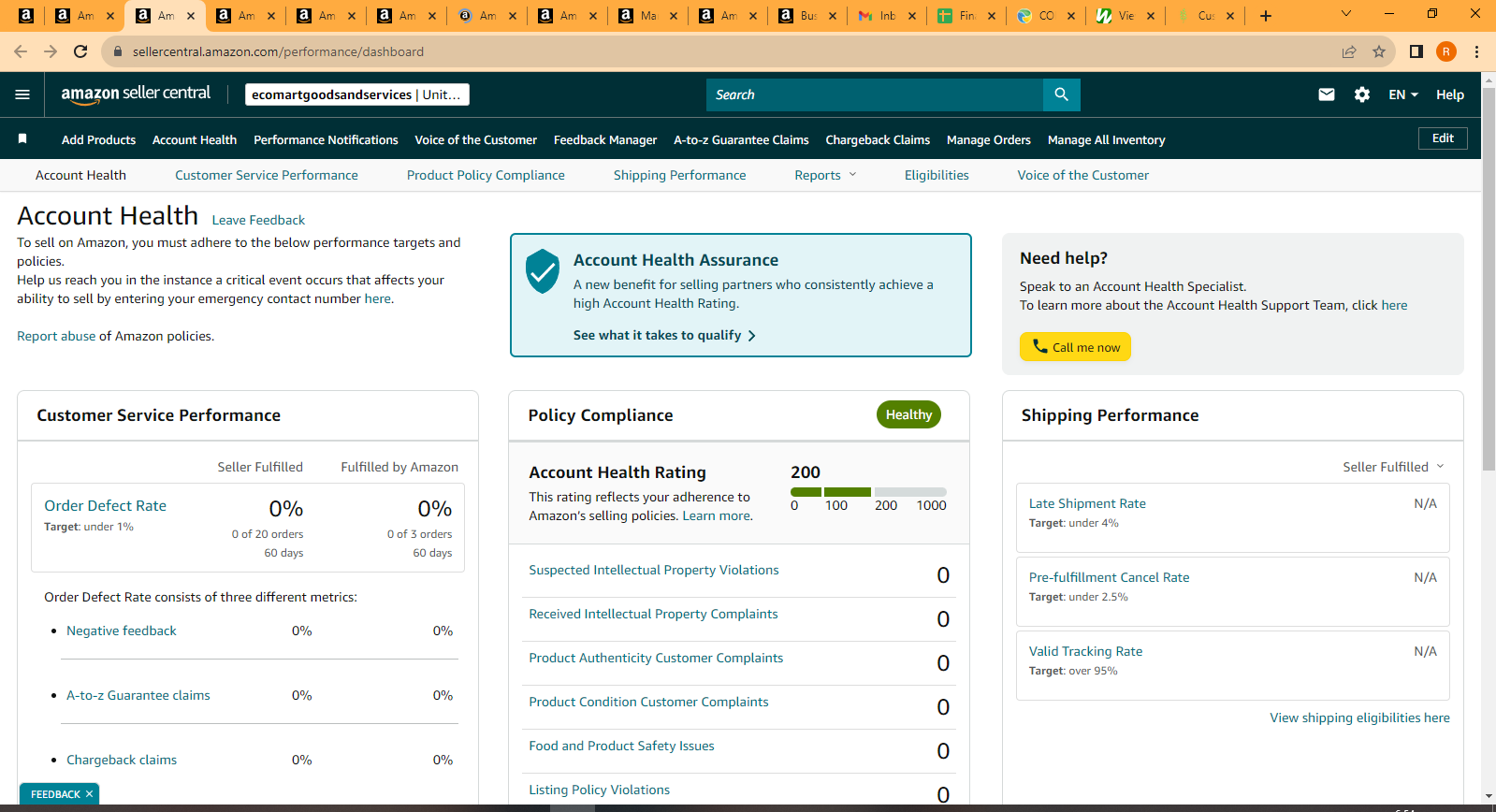The image size is (1496, 812).
Task: Switch to the Bus browser tab
Action: [808, 16]
